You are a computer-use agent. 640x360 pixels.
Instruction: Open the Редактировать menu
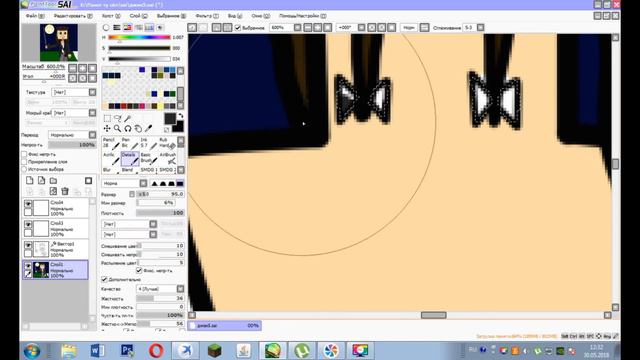point(73,16)
